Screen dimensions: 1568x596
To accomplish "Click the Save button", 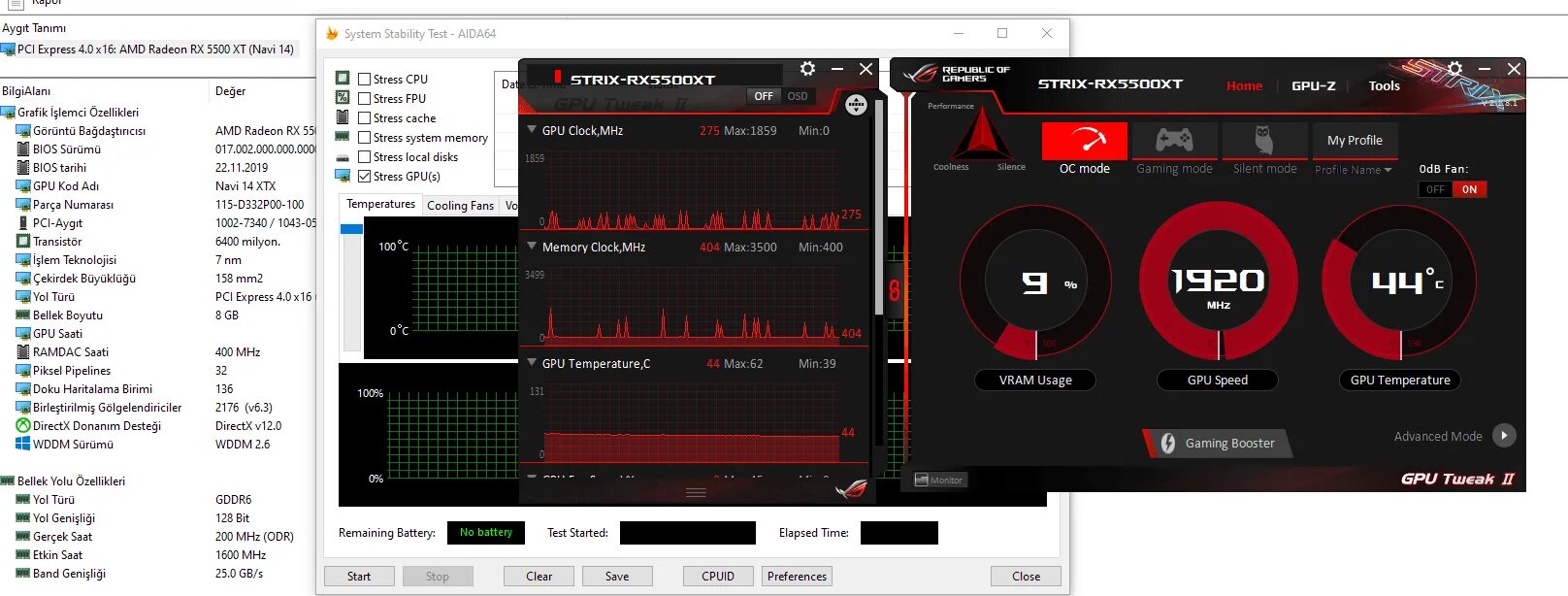I will (x=617, y=577).
